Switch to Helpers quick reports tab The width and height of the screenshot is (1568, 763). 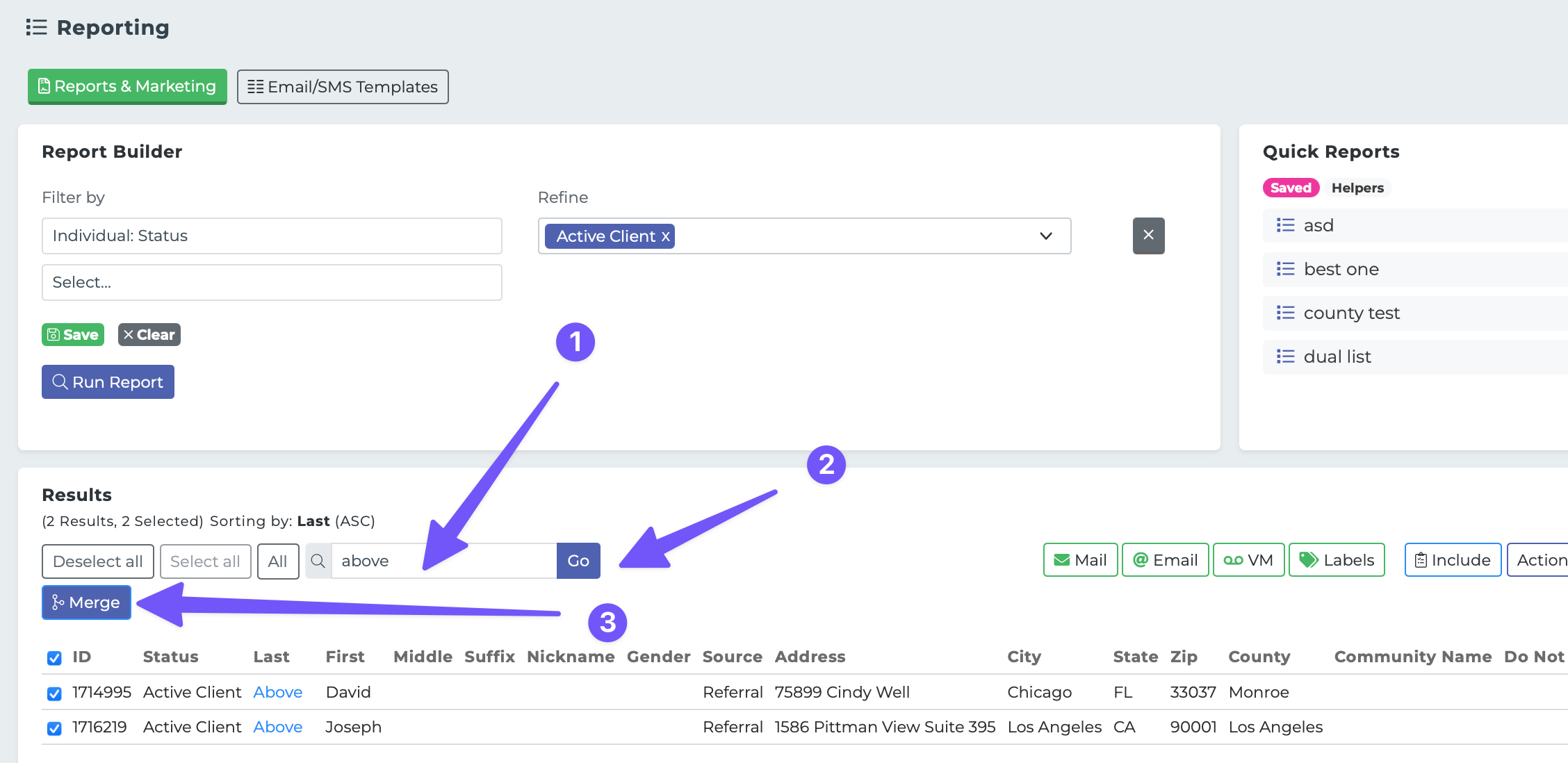point(1357,188)
